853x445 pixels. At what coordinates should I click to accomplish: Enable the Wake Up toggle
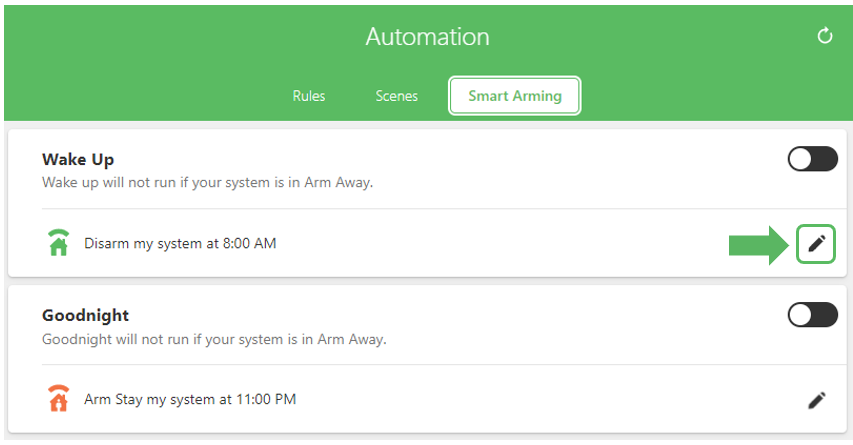[813, 159]
